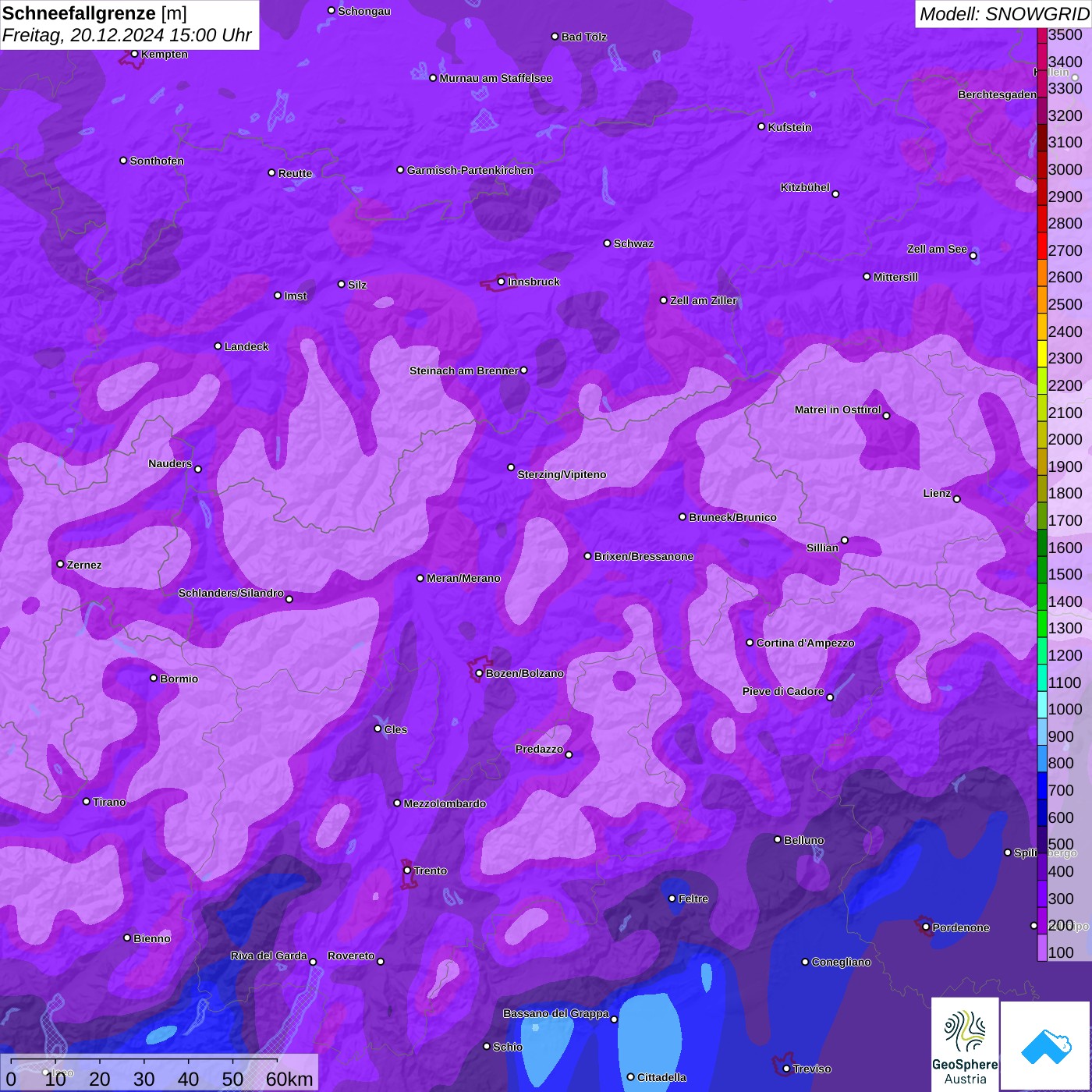Click the Garmisch-Partenkirchen label
This screenshot has width=1092, height=1092.
point(470,170)
